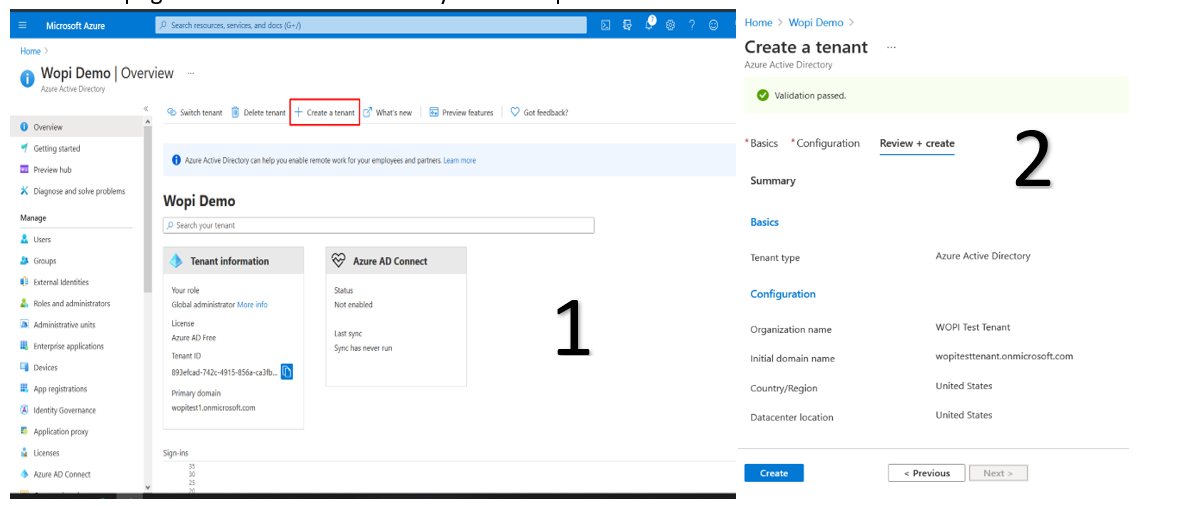
Task: Click the Previous button
Action: (x=927, y=473)
